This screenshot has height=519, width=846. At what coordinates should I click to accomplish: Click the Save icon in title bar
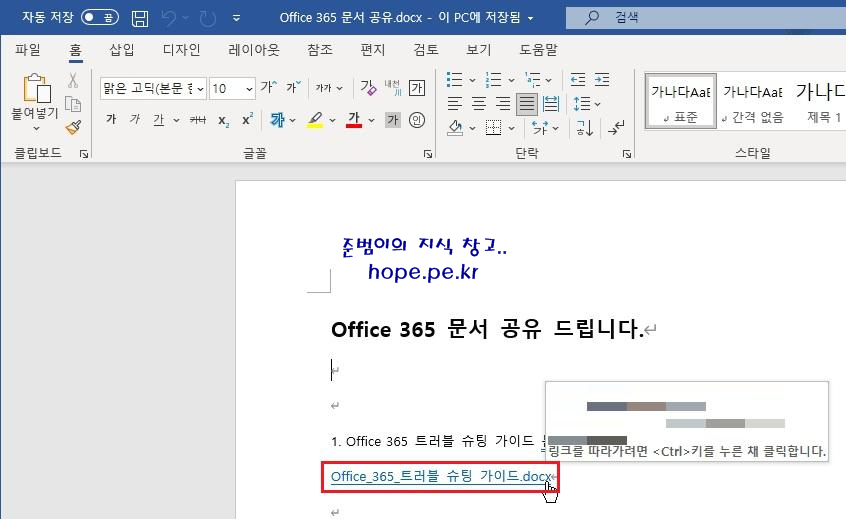140,18
